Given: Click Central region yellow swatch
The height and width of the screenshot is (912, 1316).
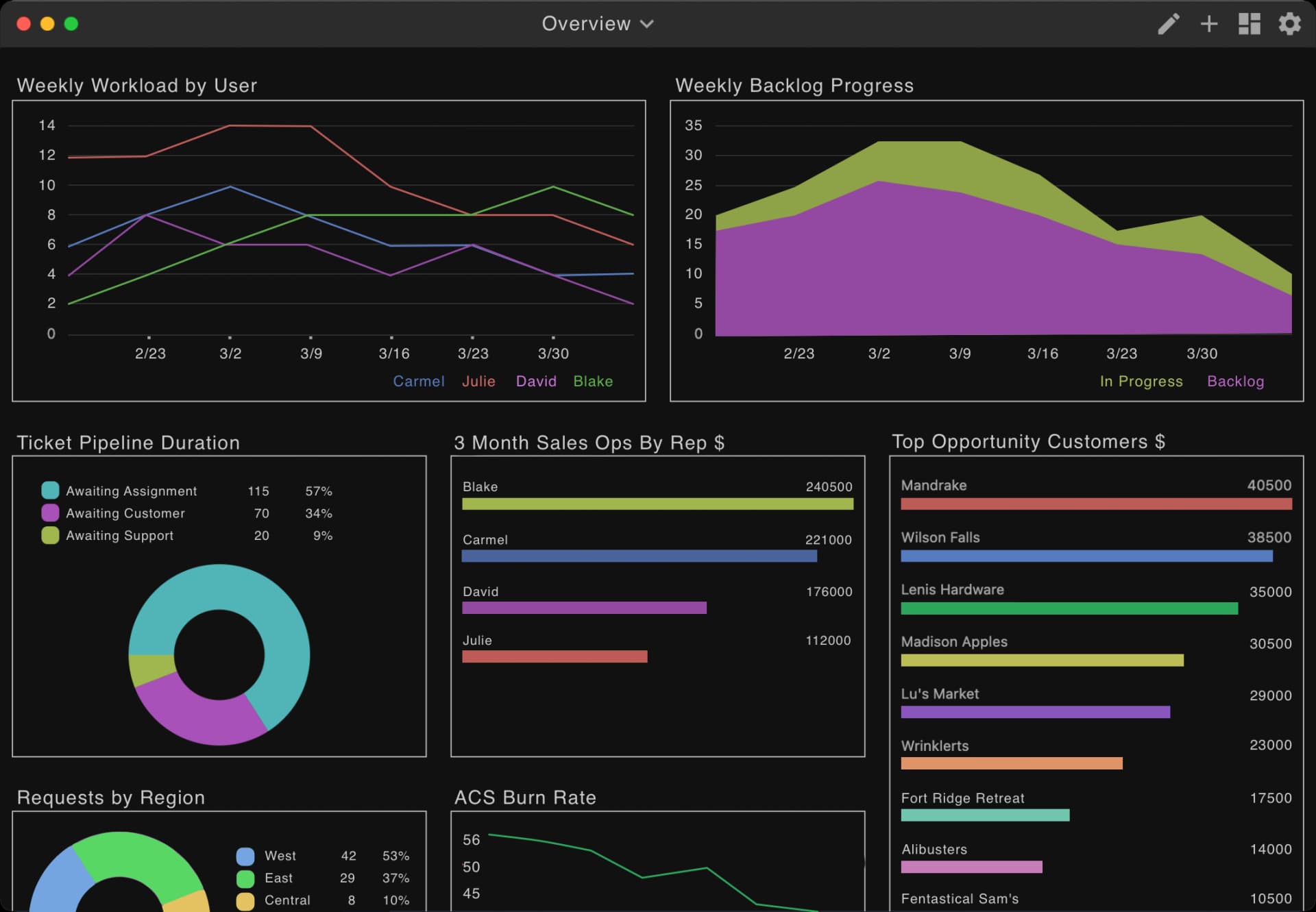Looking at the screenshot, I should tap(245, 901).
